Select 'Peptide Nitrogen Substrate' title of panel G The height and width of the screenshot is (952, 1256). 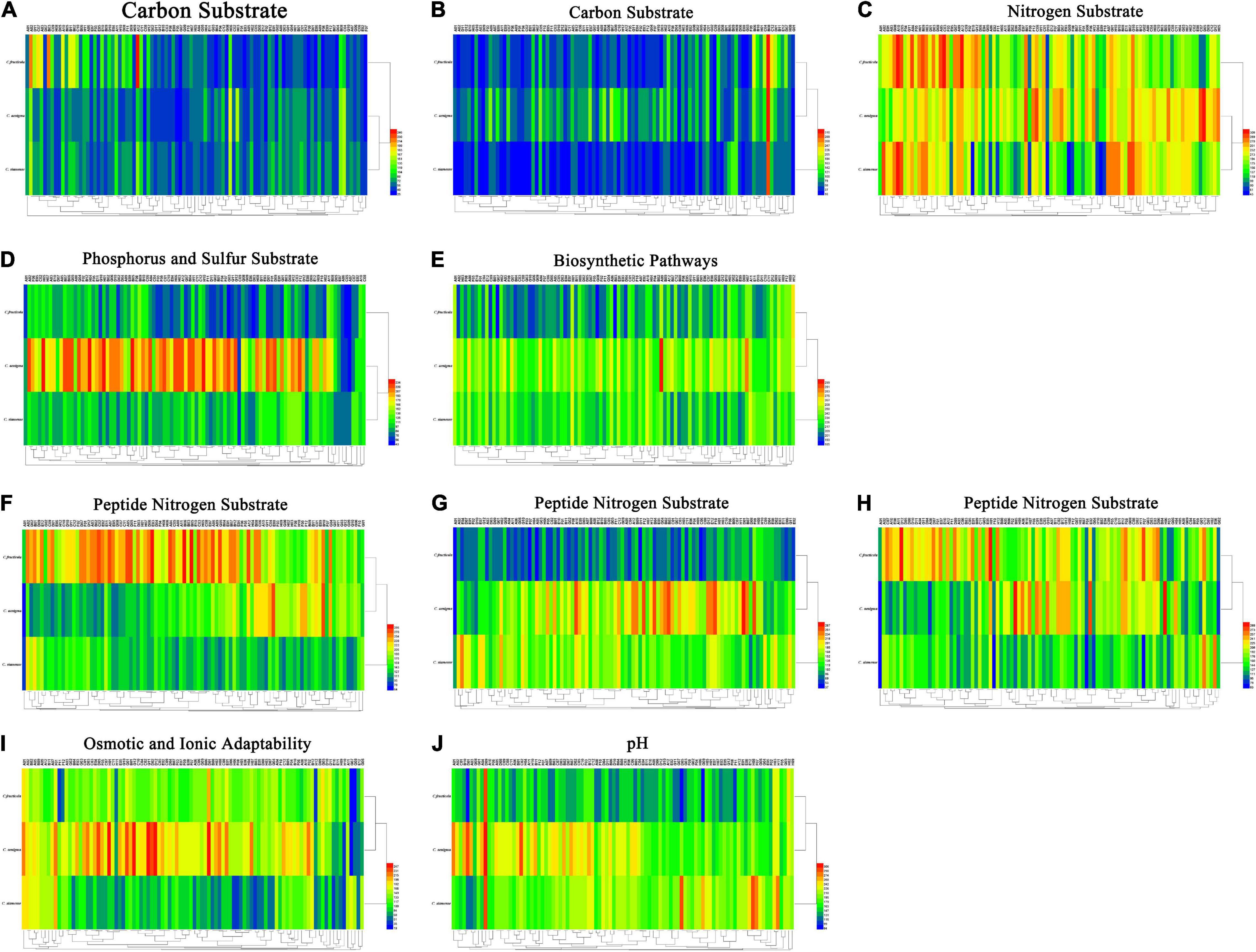coord(631,503)
